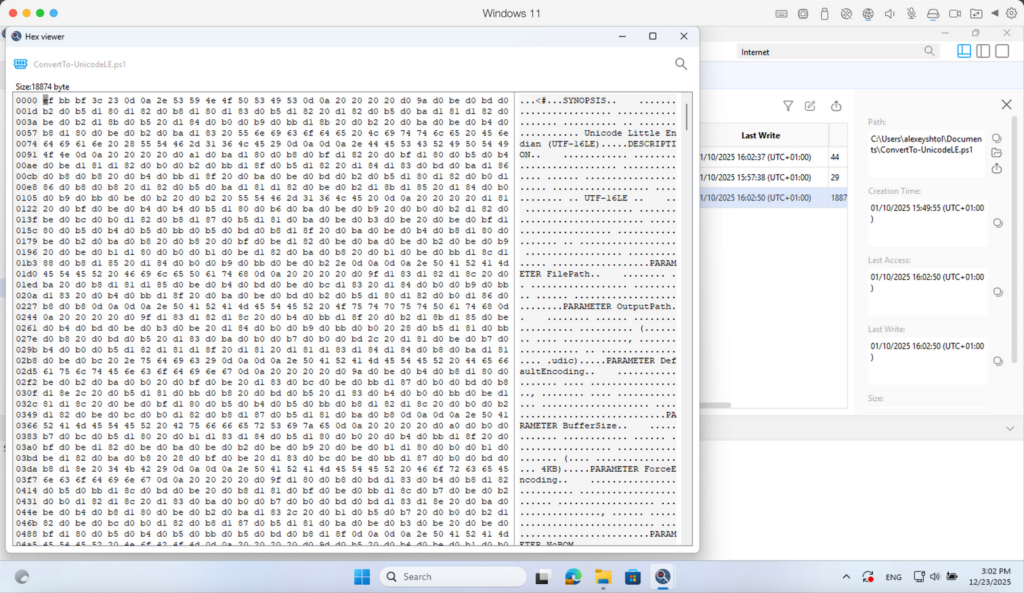The width and height of the screenshot is (1024, 593).
Task: Switch to single-pane layout view
Action: (1004, 51)
